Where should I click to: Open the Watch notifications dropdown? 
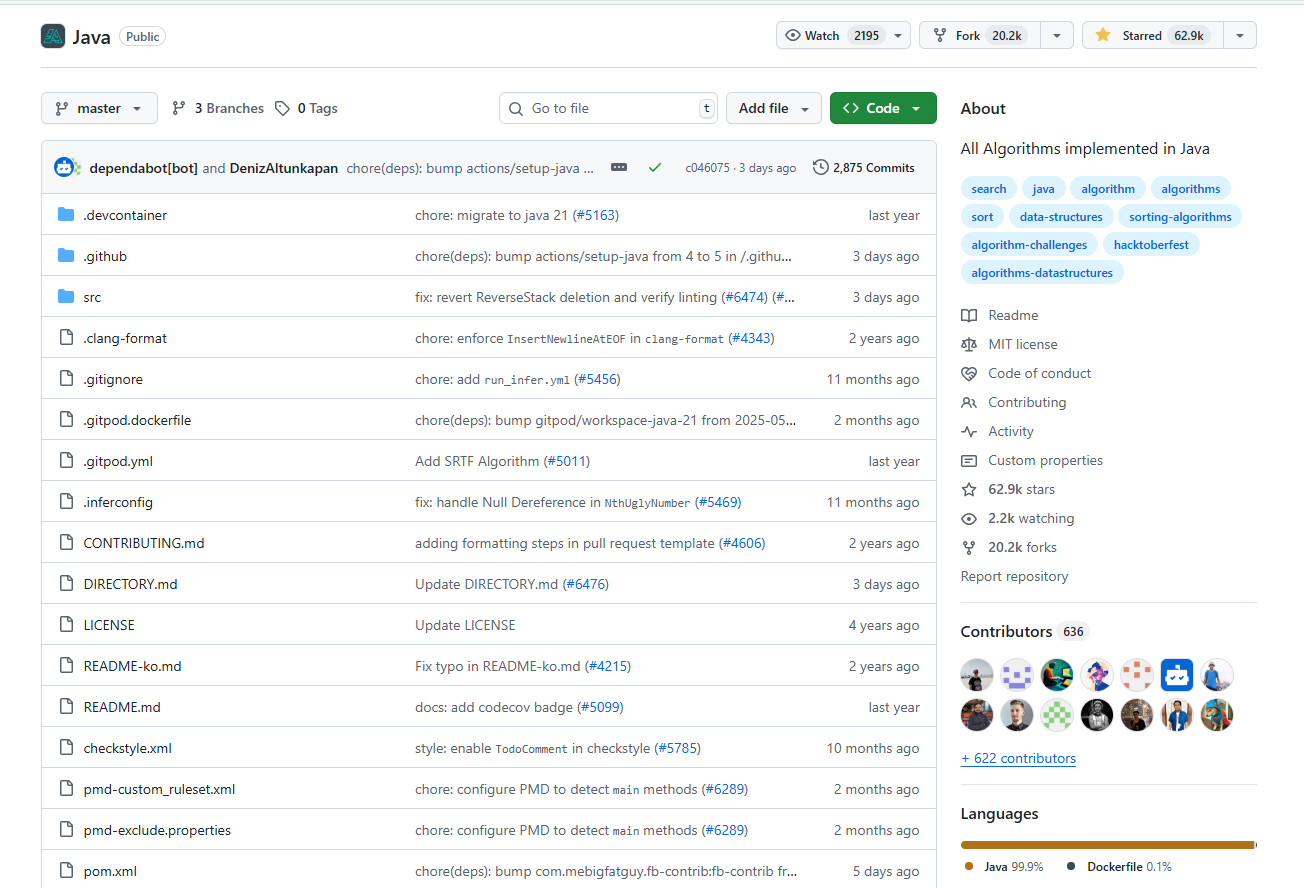click(843, 35)
